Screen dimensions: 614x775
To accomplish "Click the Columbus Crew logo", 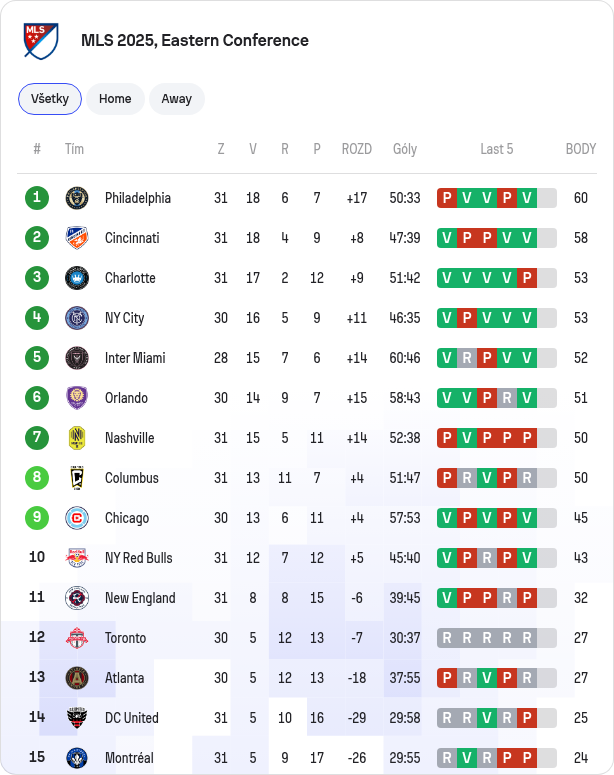I will tap(77, 478).
